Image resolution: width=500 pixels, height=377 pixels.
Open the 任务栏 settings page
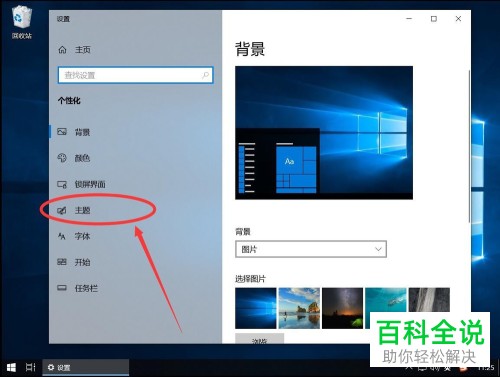[x=135, y=288]
